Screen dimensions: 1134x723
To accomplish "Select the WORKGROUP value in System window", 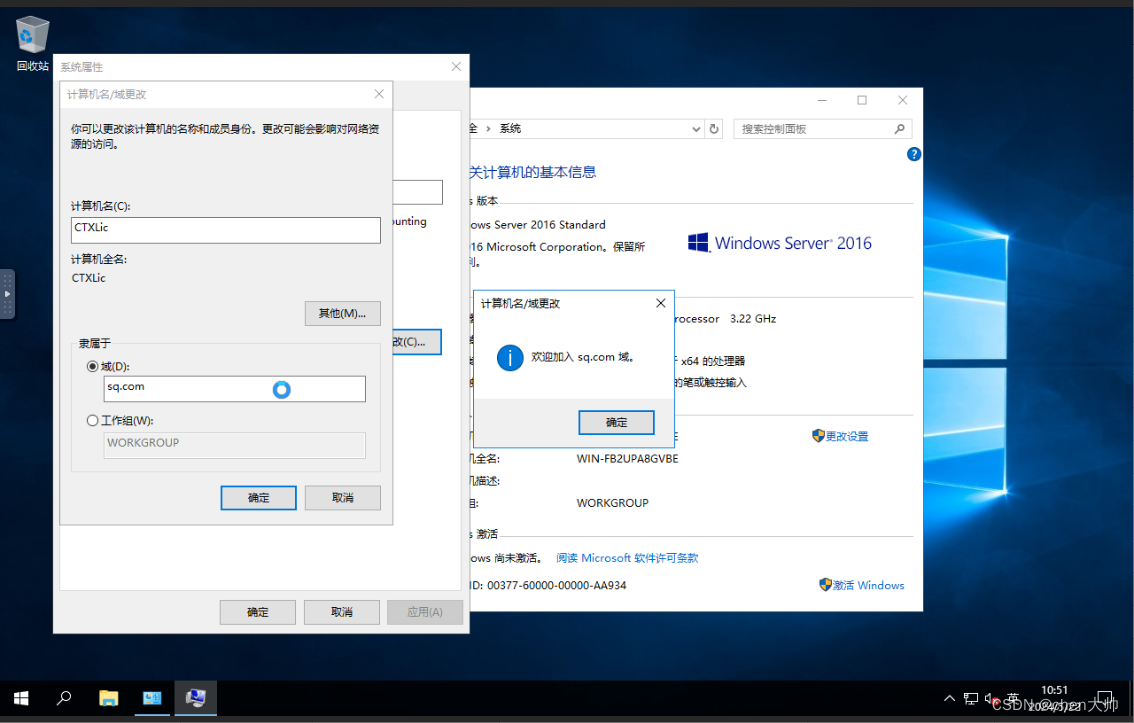I will pos(612,502).
